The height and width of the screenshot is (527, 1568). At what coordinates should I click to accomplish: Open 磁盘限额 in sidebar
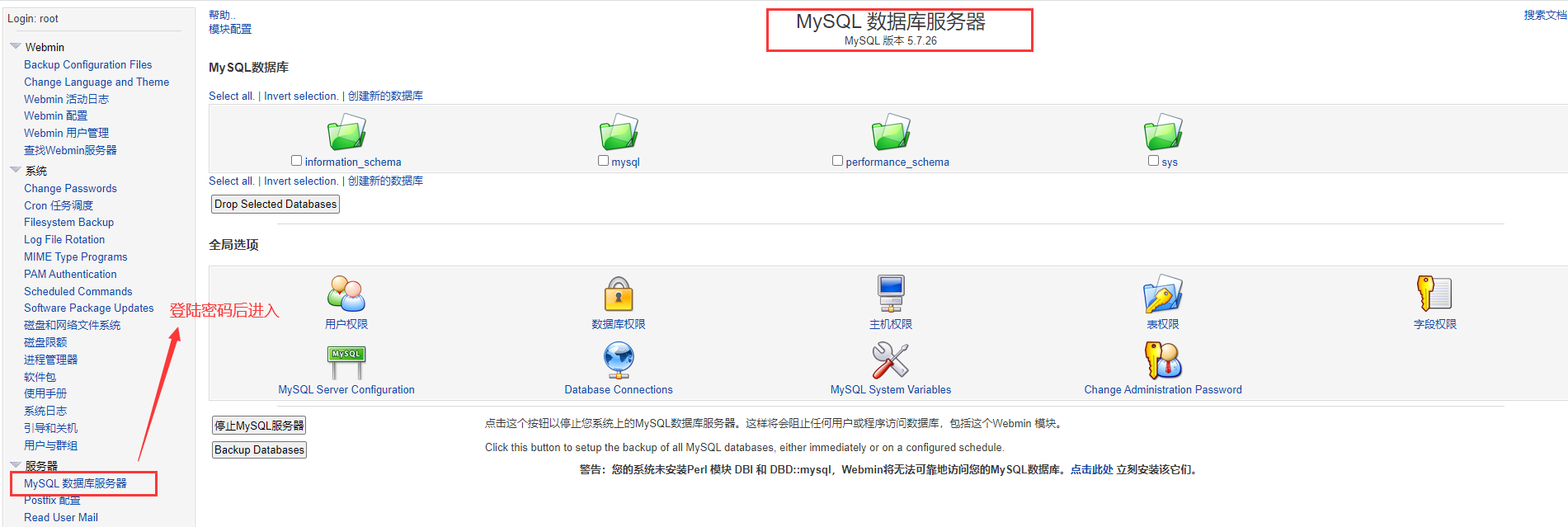pyautogui.click(x=45, y=342)
